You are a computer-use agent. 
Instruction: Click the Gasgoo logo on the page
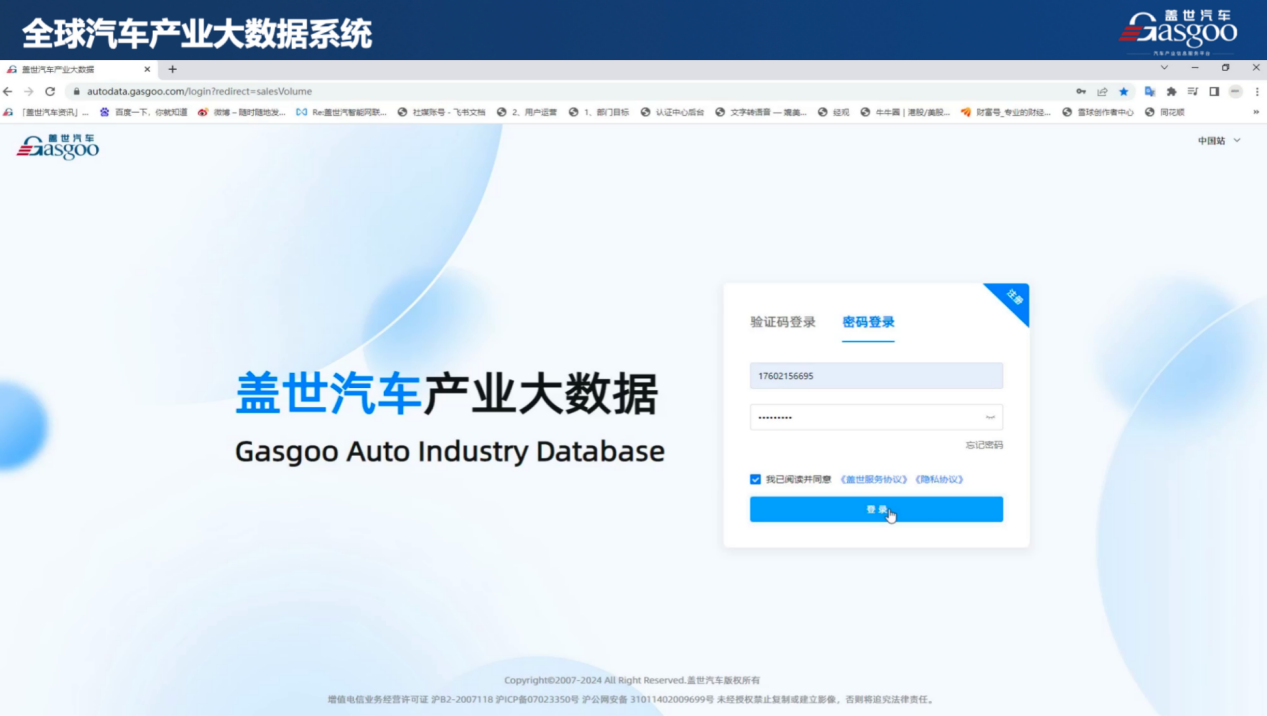[58, 147]
